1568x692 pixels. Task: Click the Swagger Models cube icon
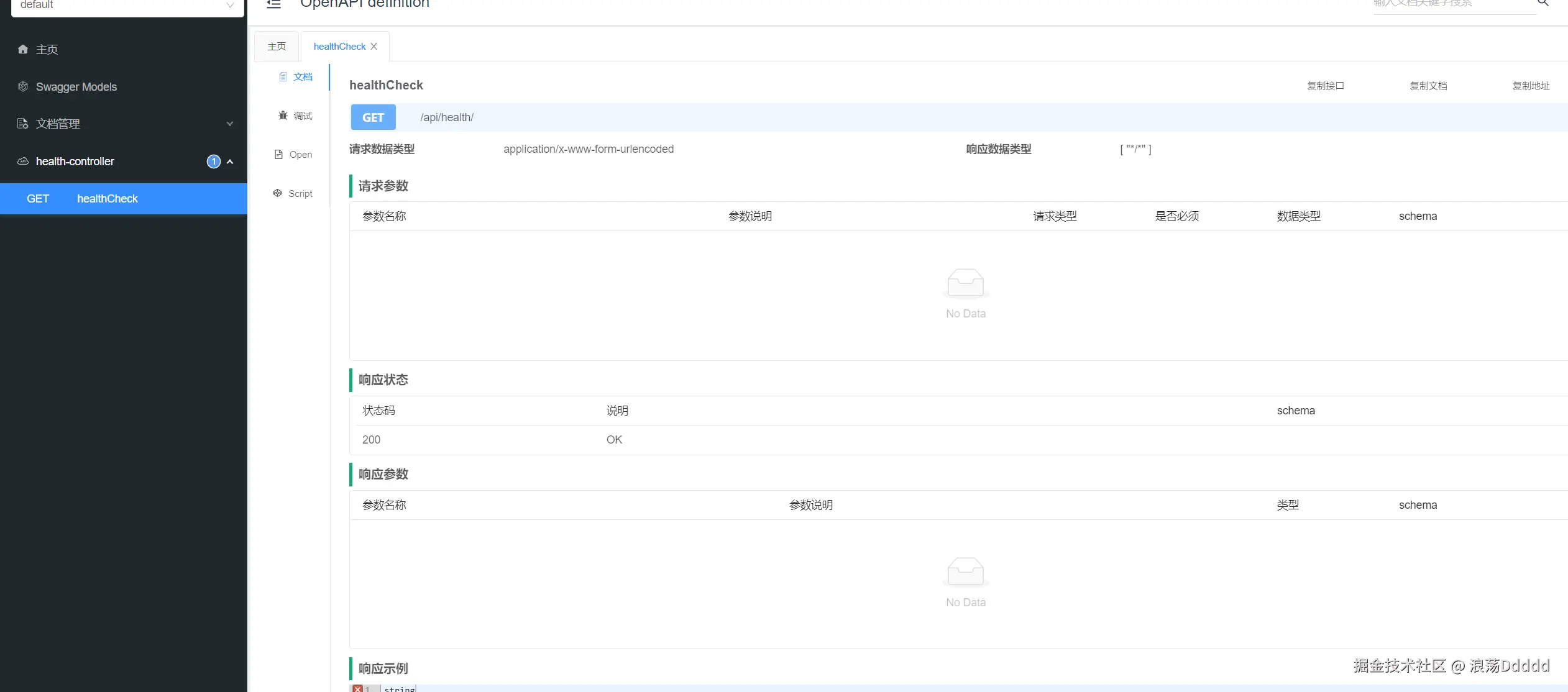23,86
